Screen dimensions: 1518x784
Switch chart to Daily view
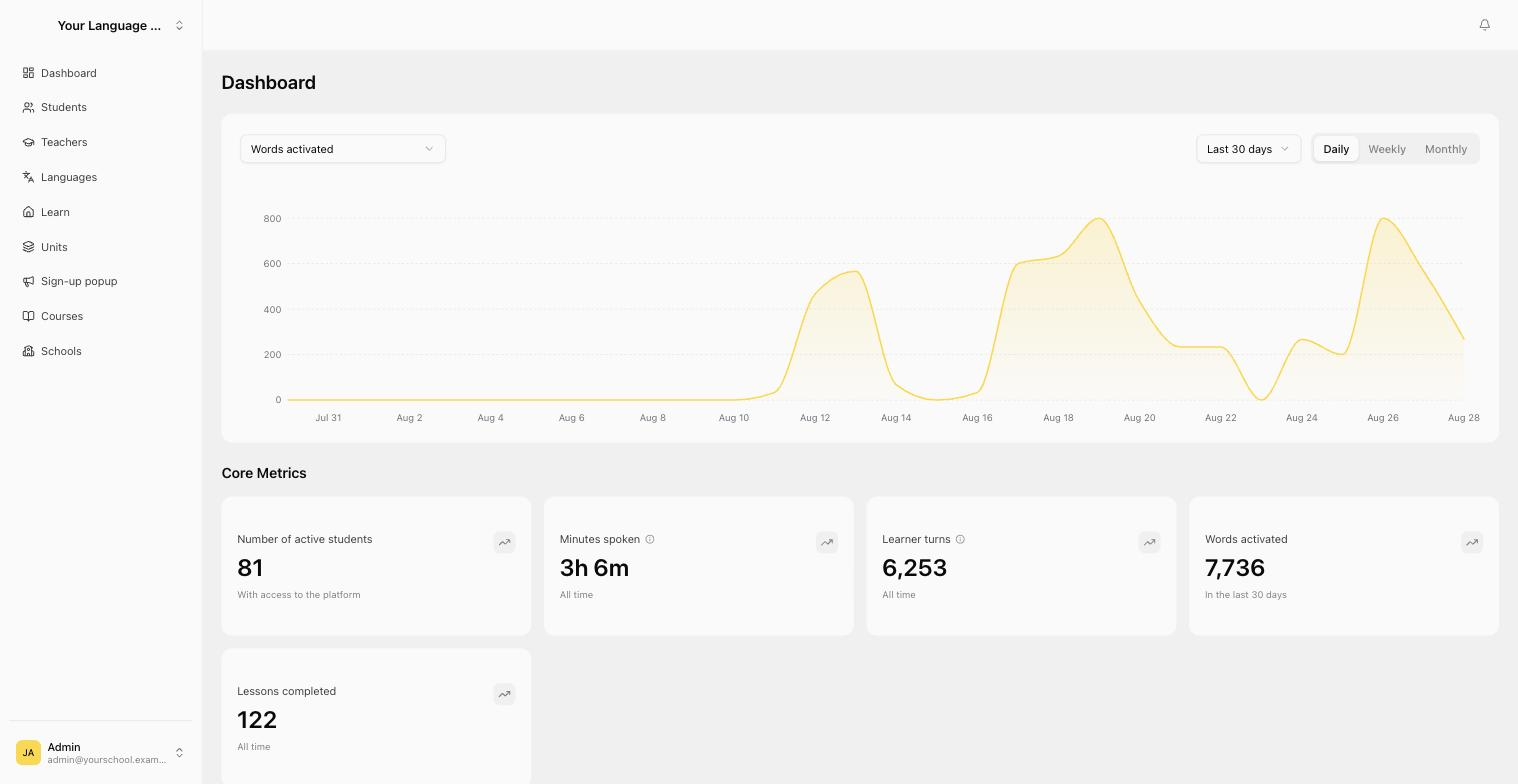(x=1336, y=149)
